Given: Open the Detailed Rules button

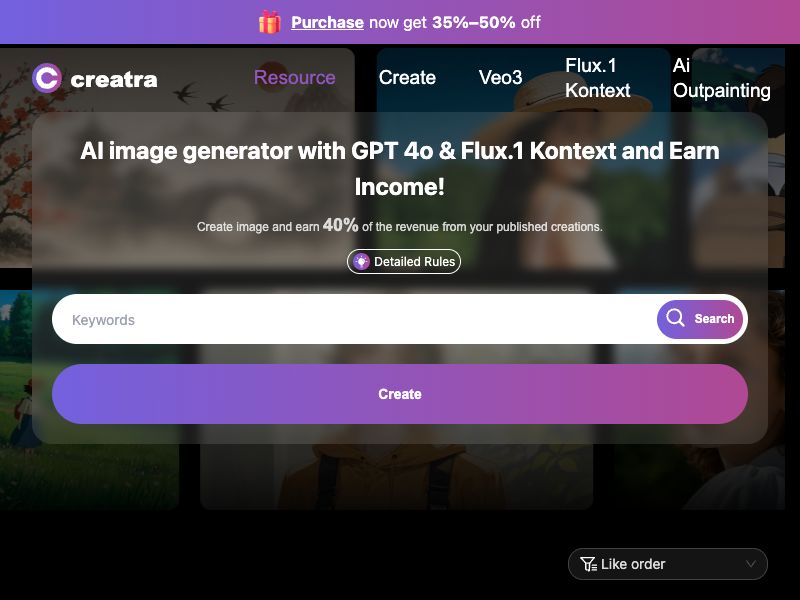Looking at the screenshot, I should [x=404, y=262].
